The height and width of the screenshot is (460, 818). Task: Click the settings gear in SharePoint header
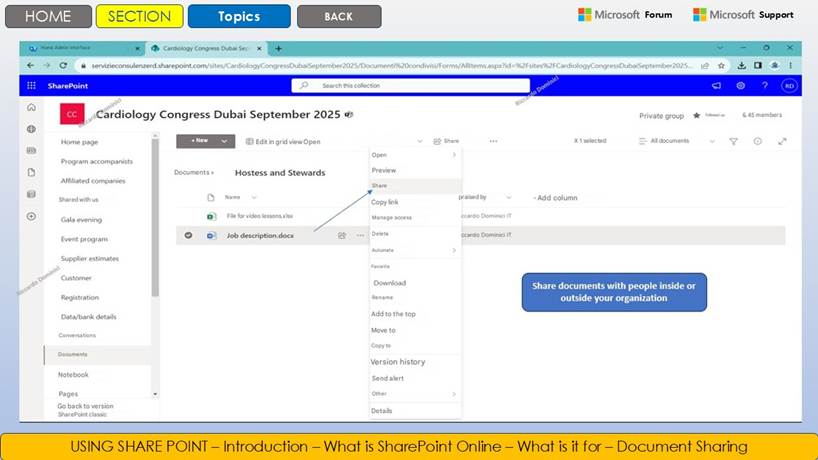pyautogui.click(x=740, y=86)
